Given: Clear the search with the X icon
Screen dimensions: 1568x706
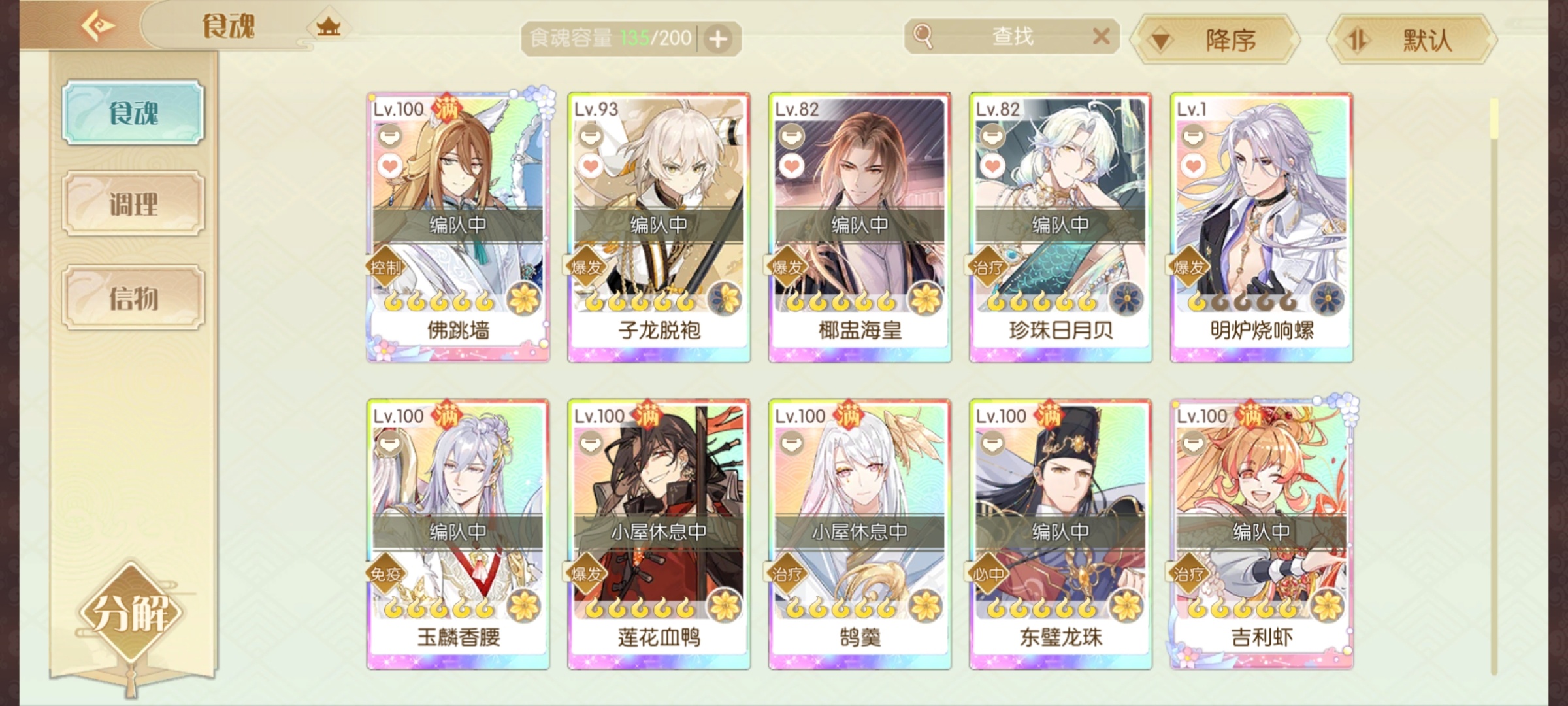Looking at the screenshot, I should tap(1102, 37).
